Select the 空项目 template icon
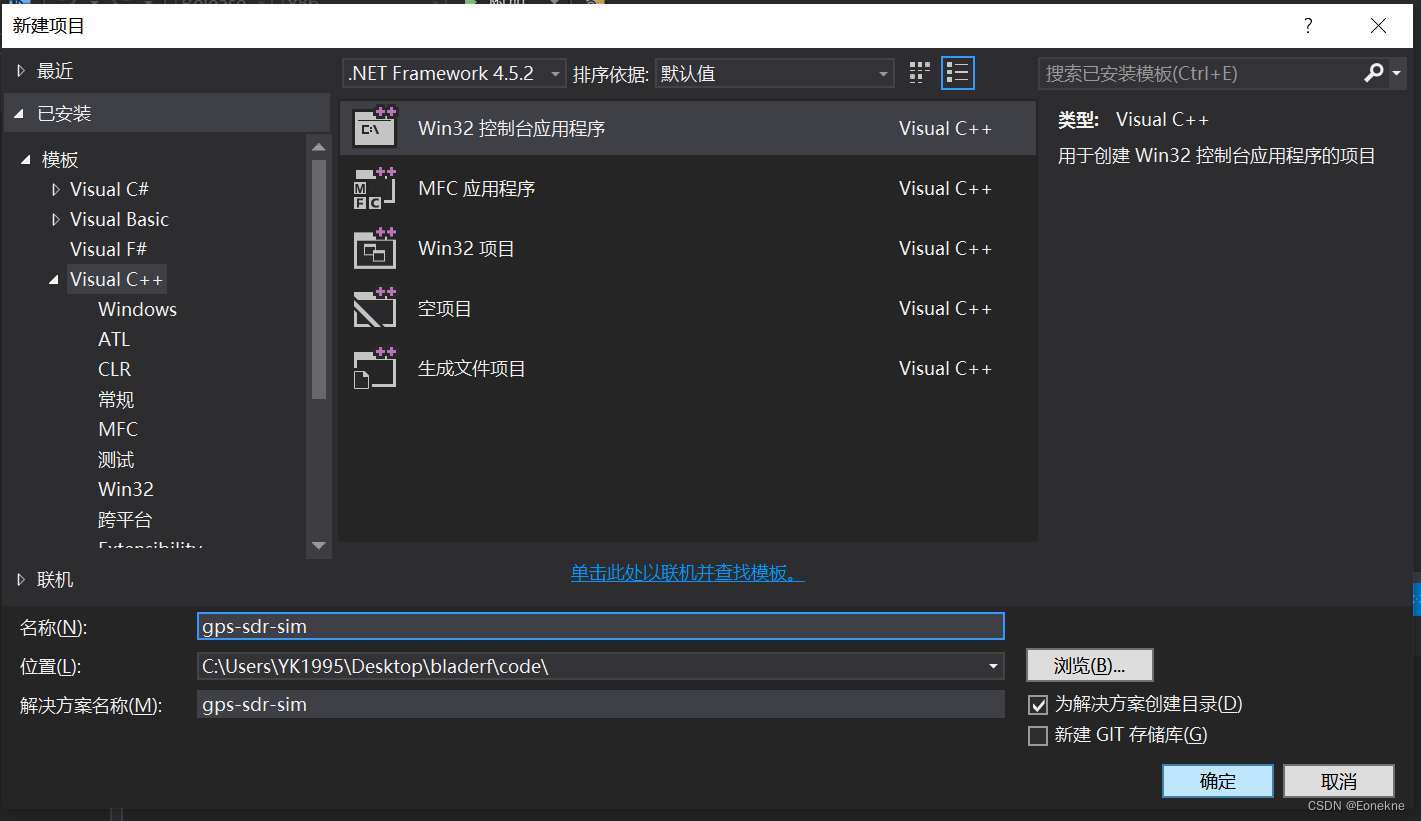This screenshot has height=821, width=1421. (375, 308)
